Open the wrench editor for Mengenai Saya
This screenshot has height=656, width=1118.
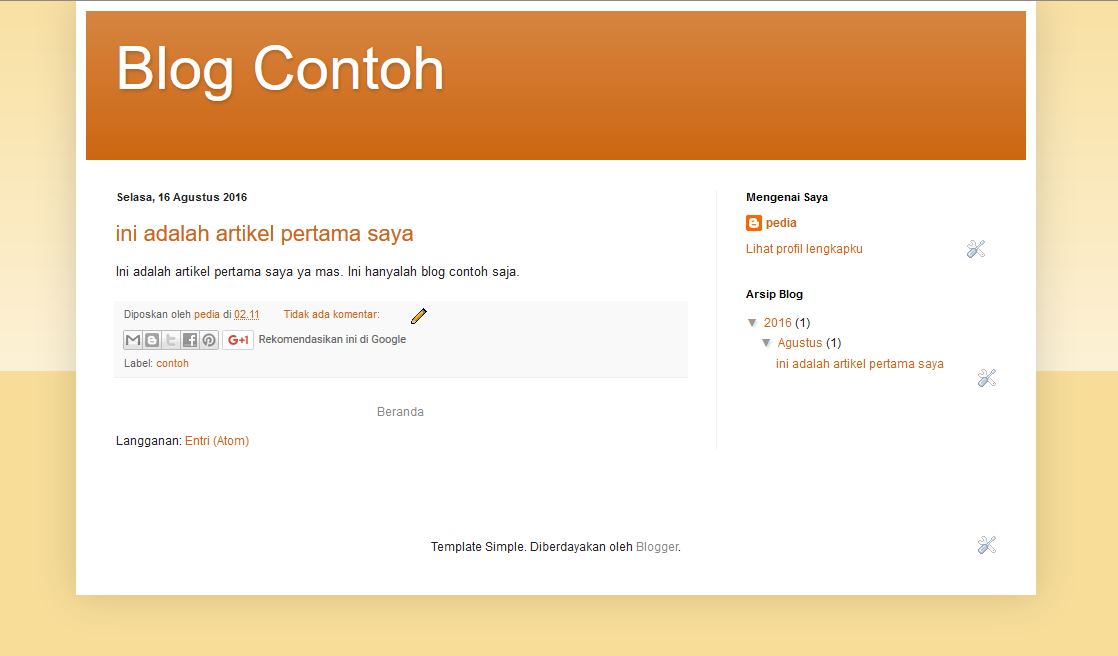[x=976, y=249]
